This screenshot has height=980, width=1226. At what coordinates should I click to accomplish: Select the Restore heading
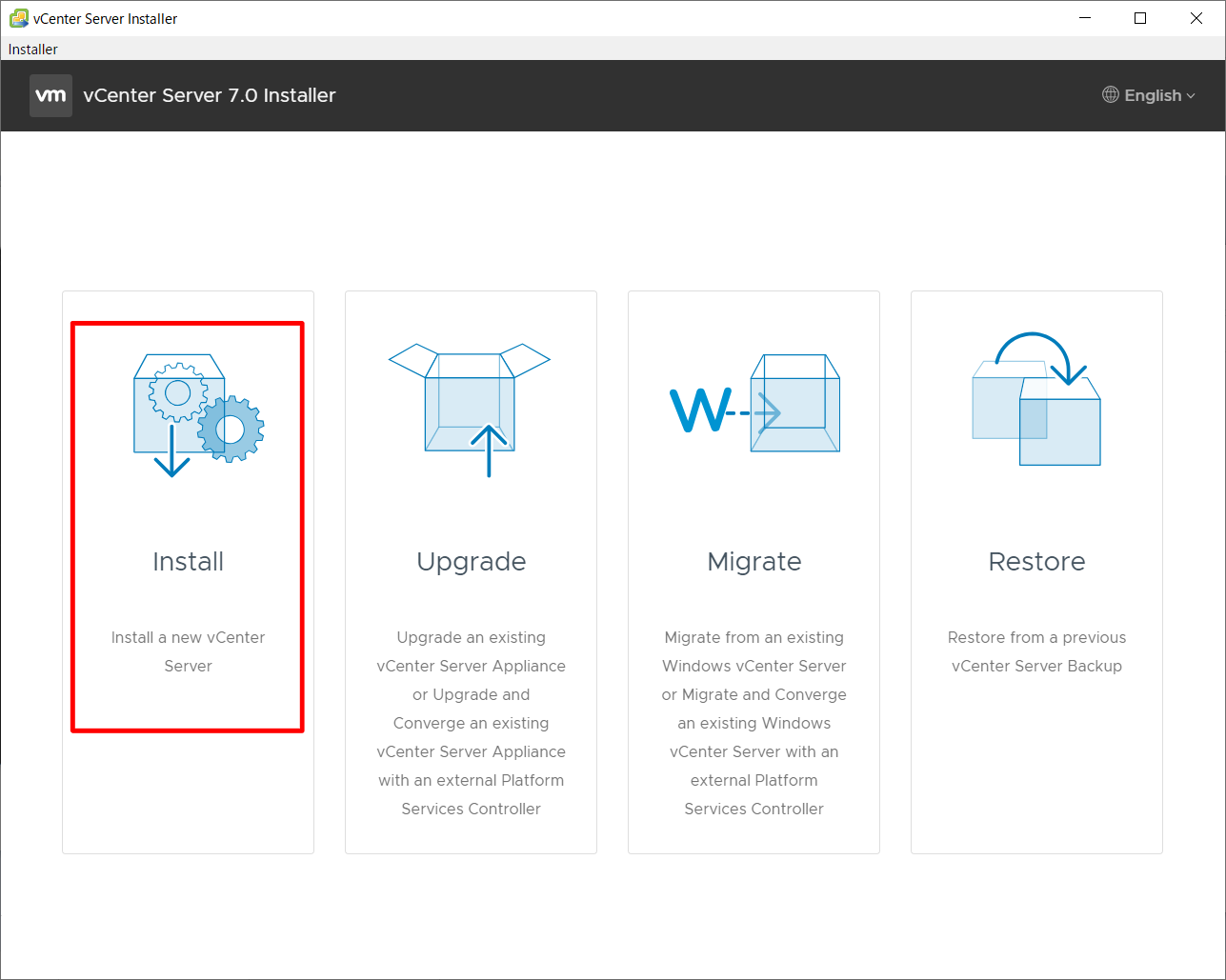[x=1036, y=561]
